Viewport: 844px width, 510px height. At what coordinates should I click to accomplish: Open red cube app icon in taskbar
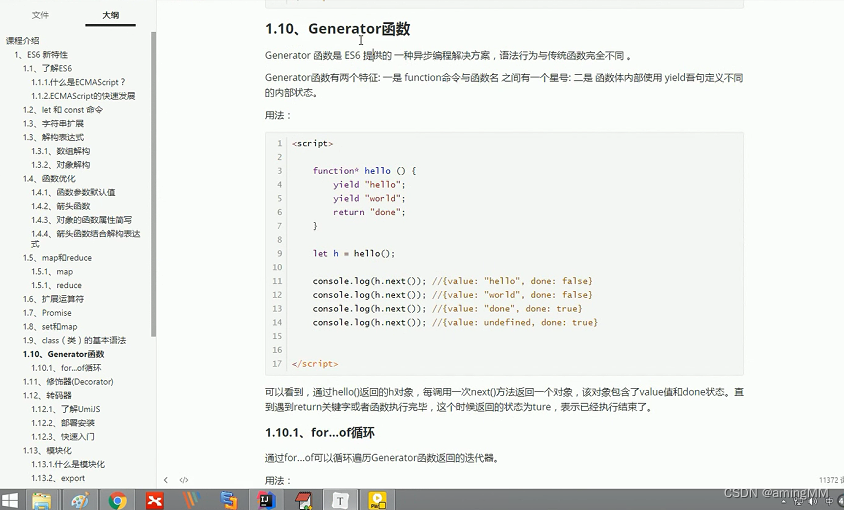303,500
